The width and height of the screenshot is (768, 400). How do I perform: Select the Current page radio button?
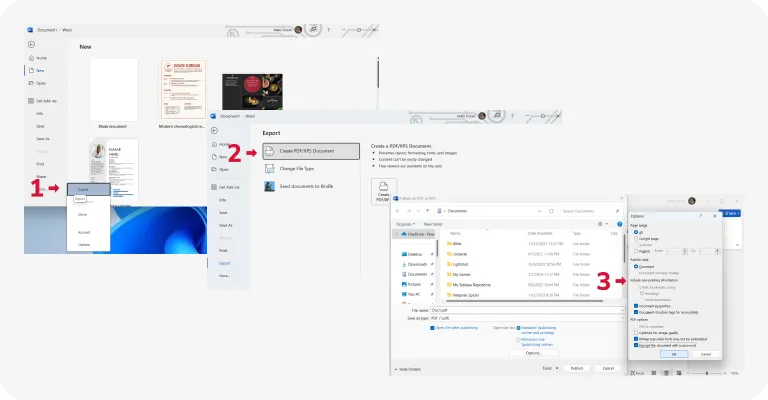click(x=636, y=238)
